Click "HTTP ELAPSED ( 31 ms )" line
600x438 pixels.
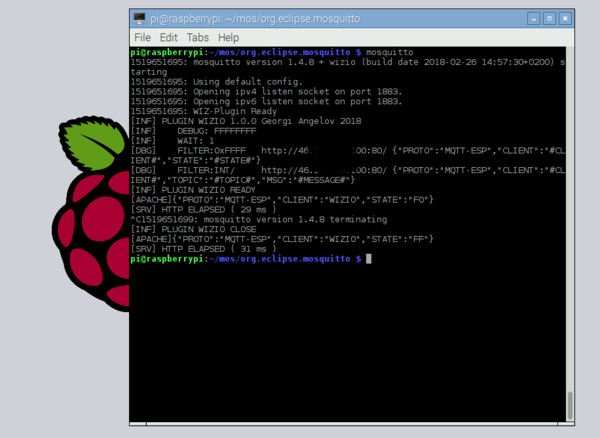(203, 249)
